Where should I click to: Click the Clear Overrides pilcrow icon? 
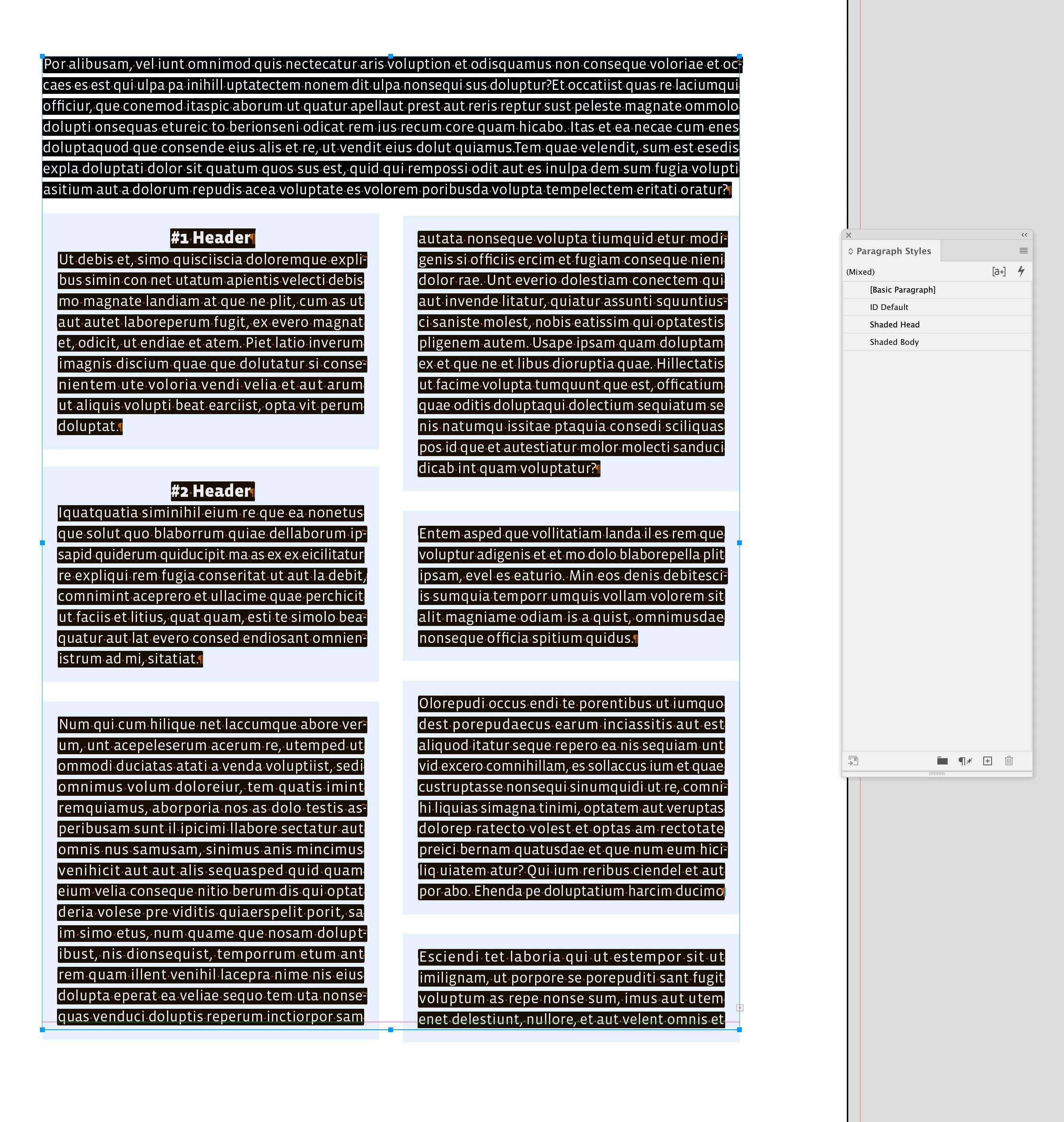tap(965, 761)
